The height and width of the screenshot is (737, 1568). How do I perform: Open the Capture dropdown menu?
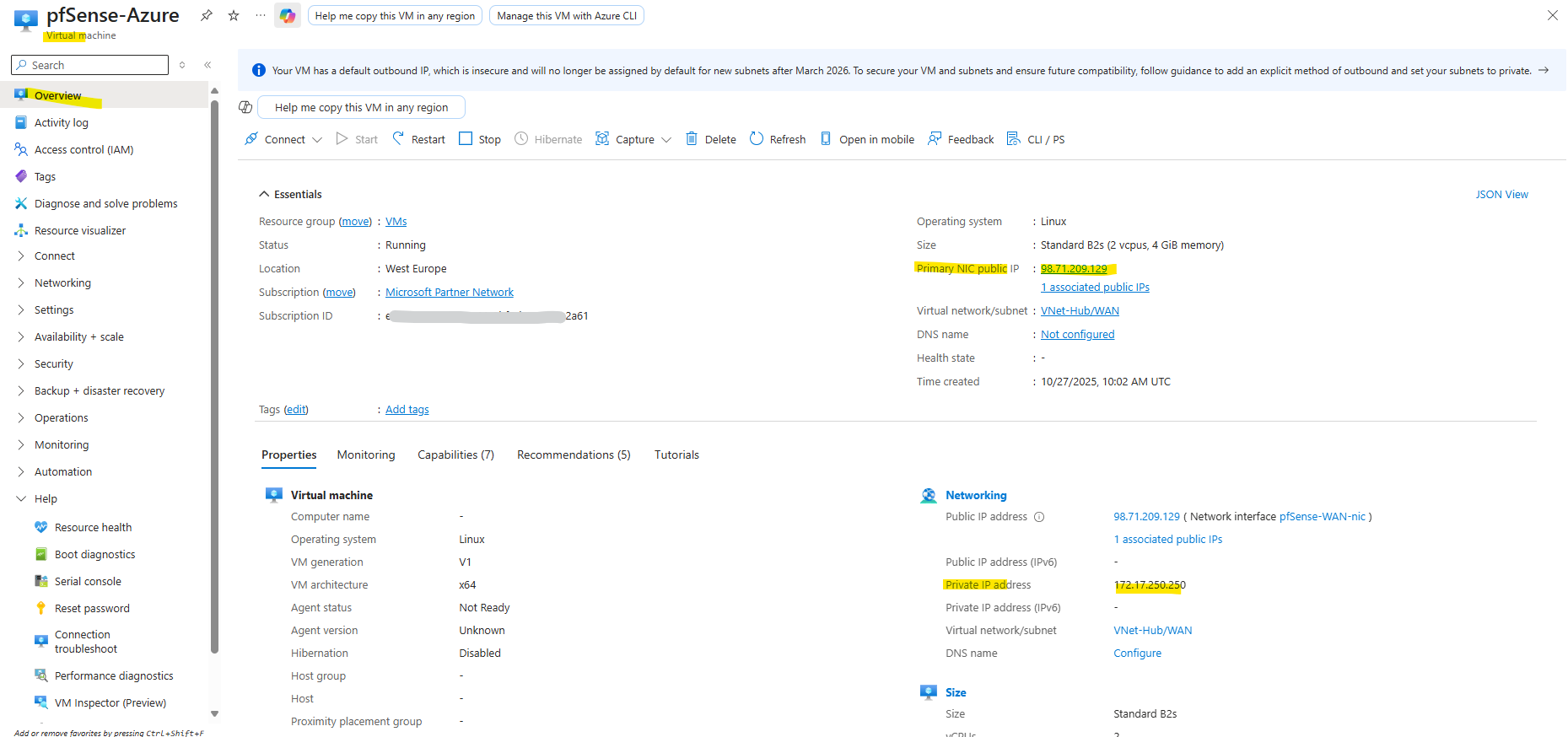click(633, 139)
